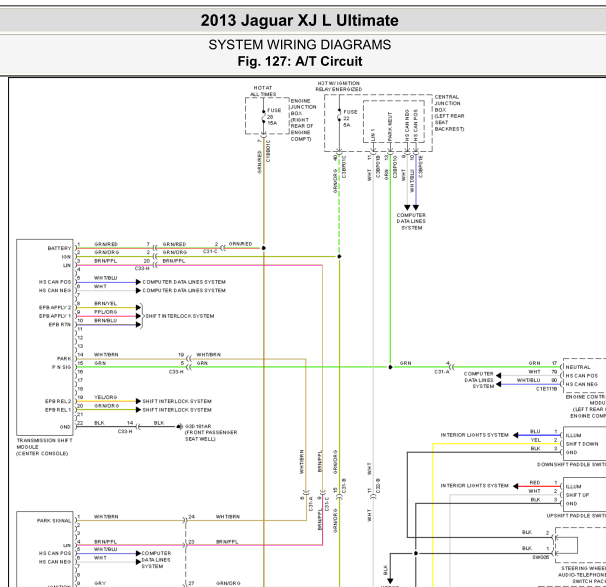Viewport: 606px width, 587px height.
Task: Click "C31-A" connector label on GRN wire
Action: [442, 372]
